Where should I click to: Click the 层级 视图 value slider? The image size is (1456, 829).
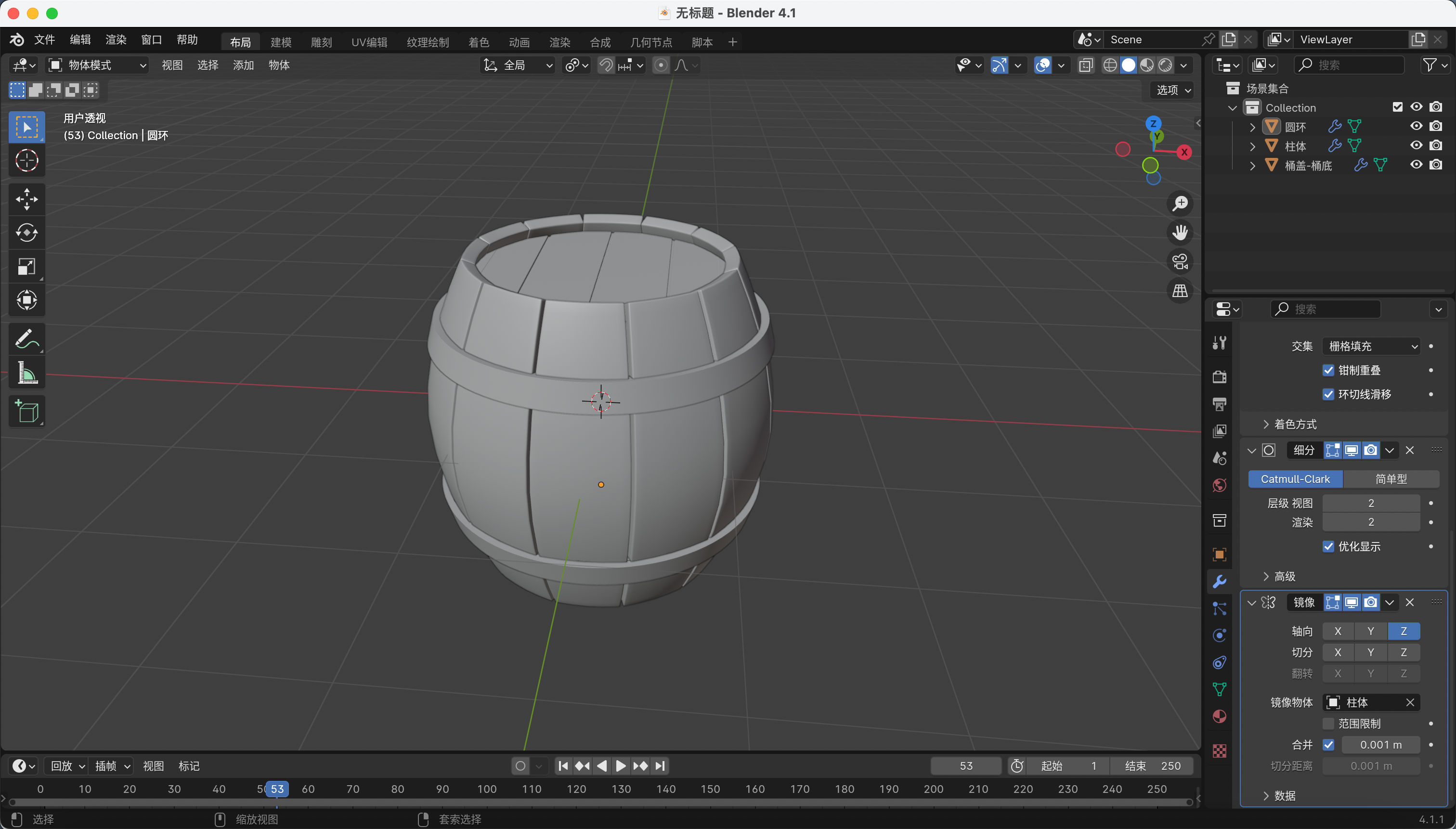pos(1371,503)
